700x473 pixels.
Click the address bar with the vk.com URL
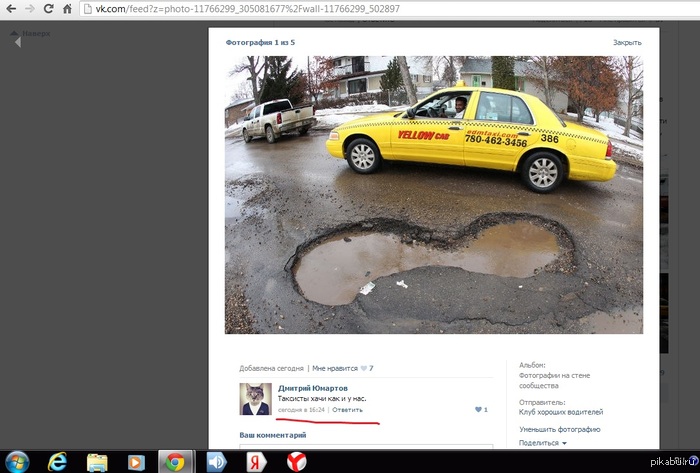(x=300, y=8)
